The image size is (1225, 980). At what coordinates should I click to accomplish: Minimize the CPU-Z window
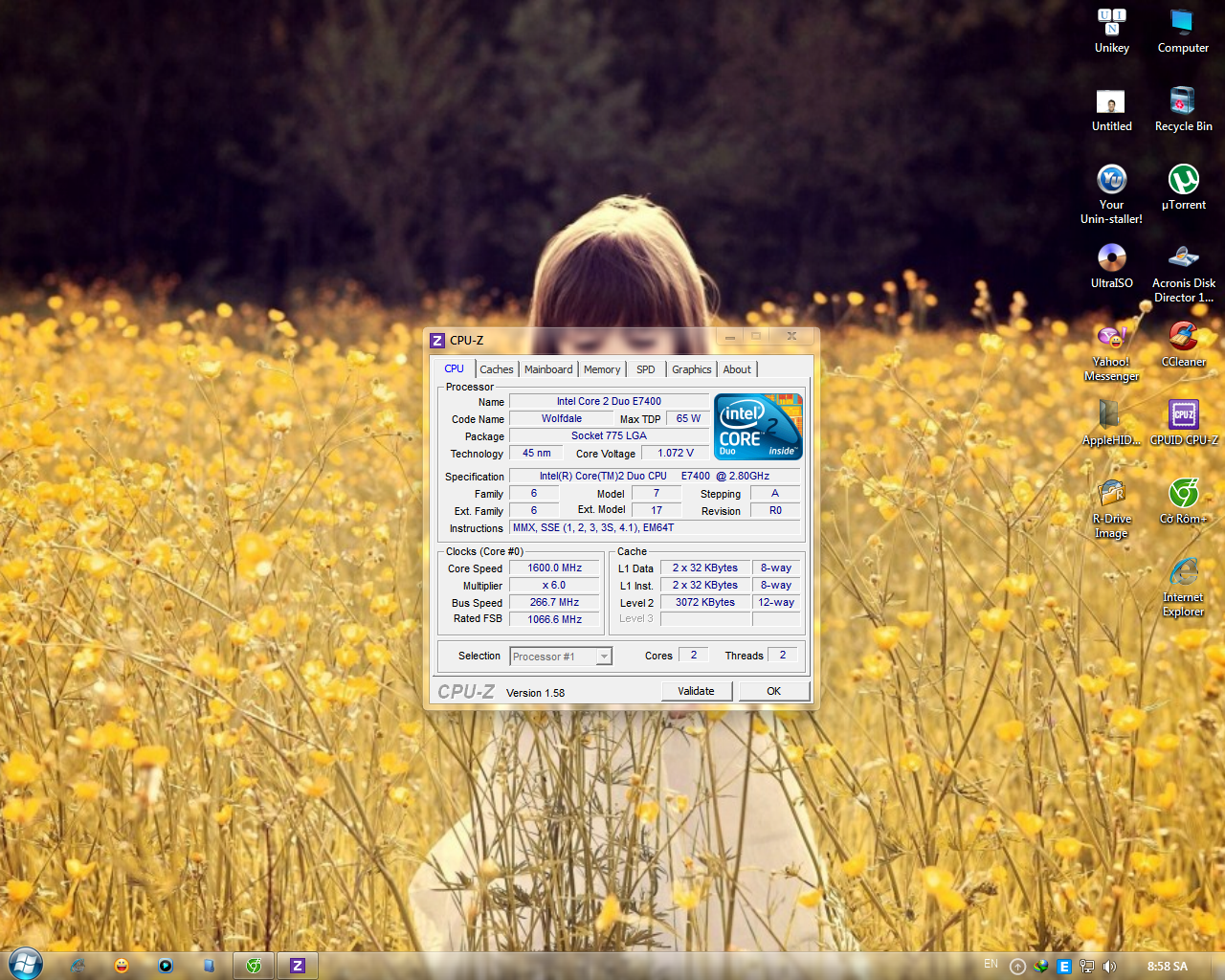[x=729, y=337]
